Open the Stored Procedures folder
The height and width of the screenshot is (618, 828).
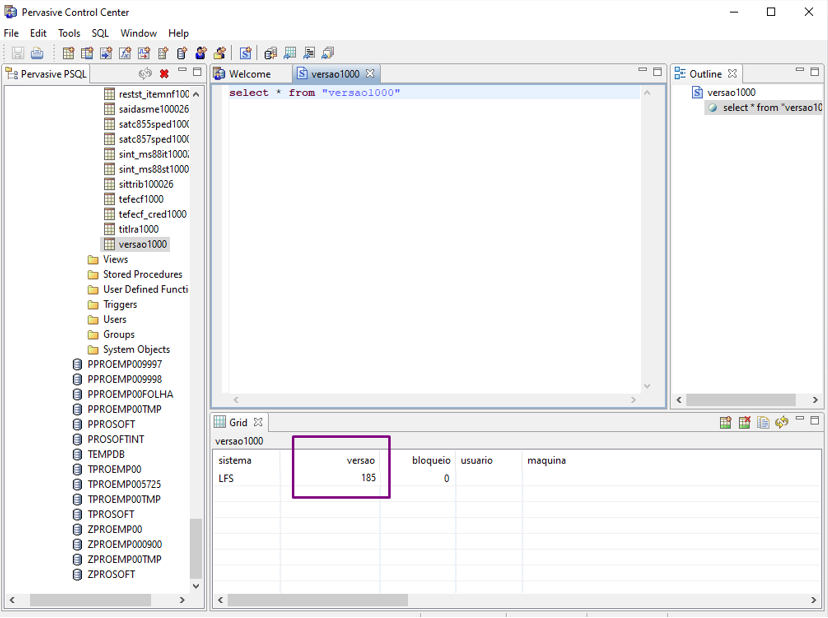point(136,274)
